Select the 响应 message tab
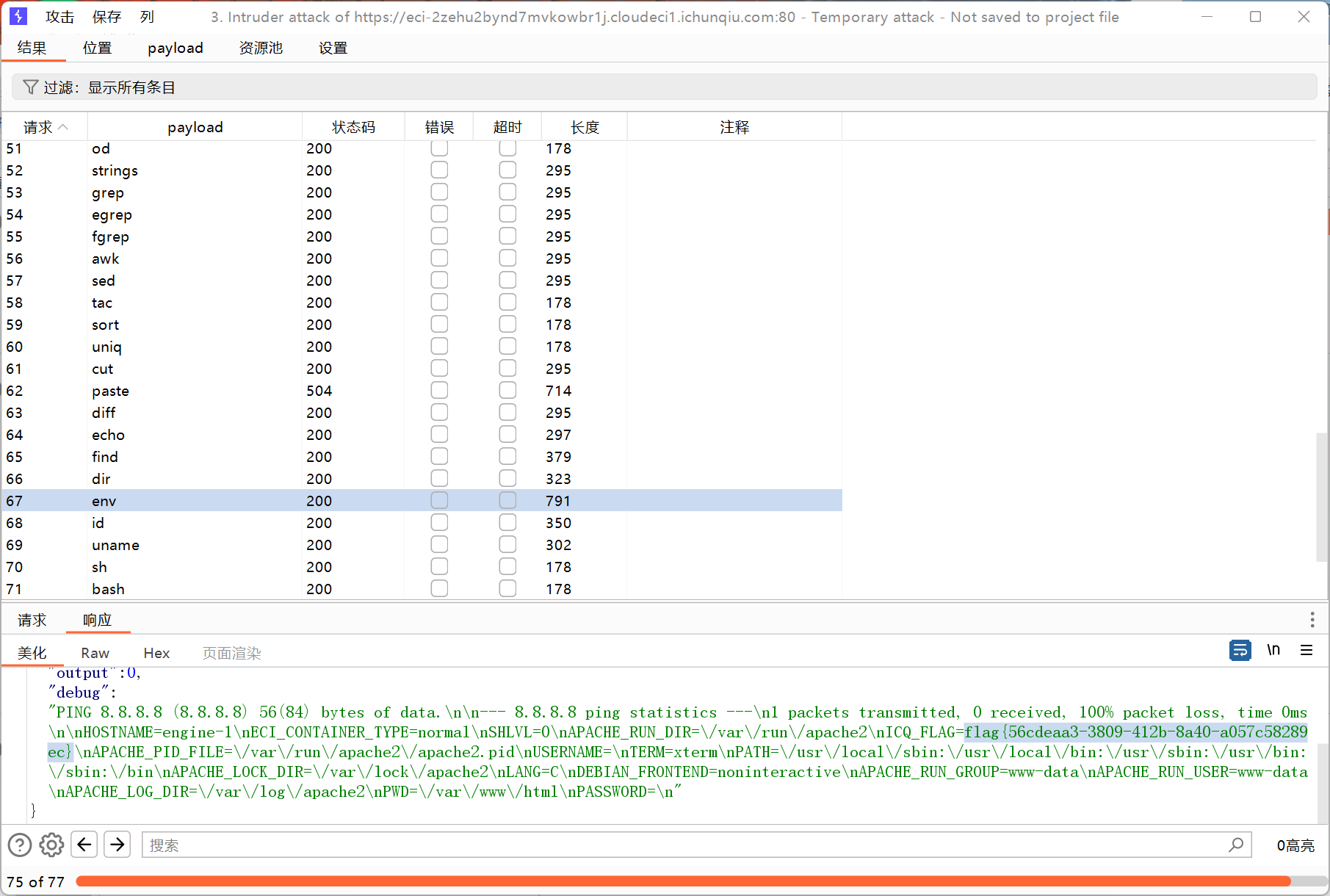Screen dimensions: 1330x896 (97, 620)
